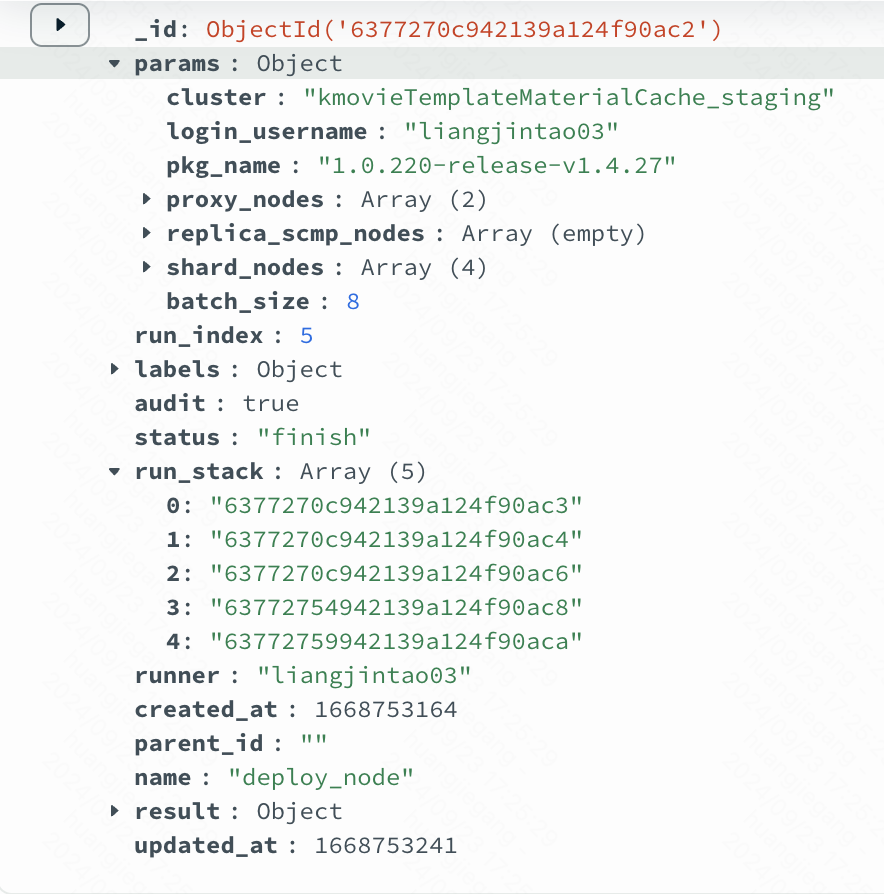
Task: Click the document expand arrow button
Action: coord(60,25)
